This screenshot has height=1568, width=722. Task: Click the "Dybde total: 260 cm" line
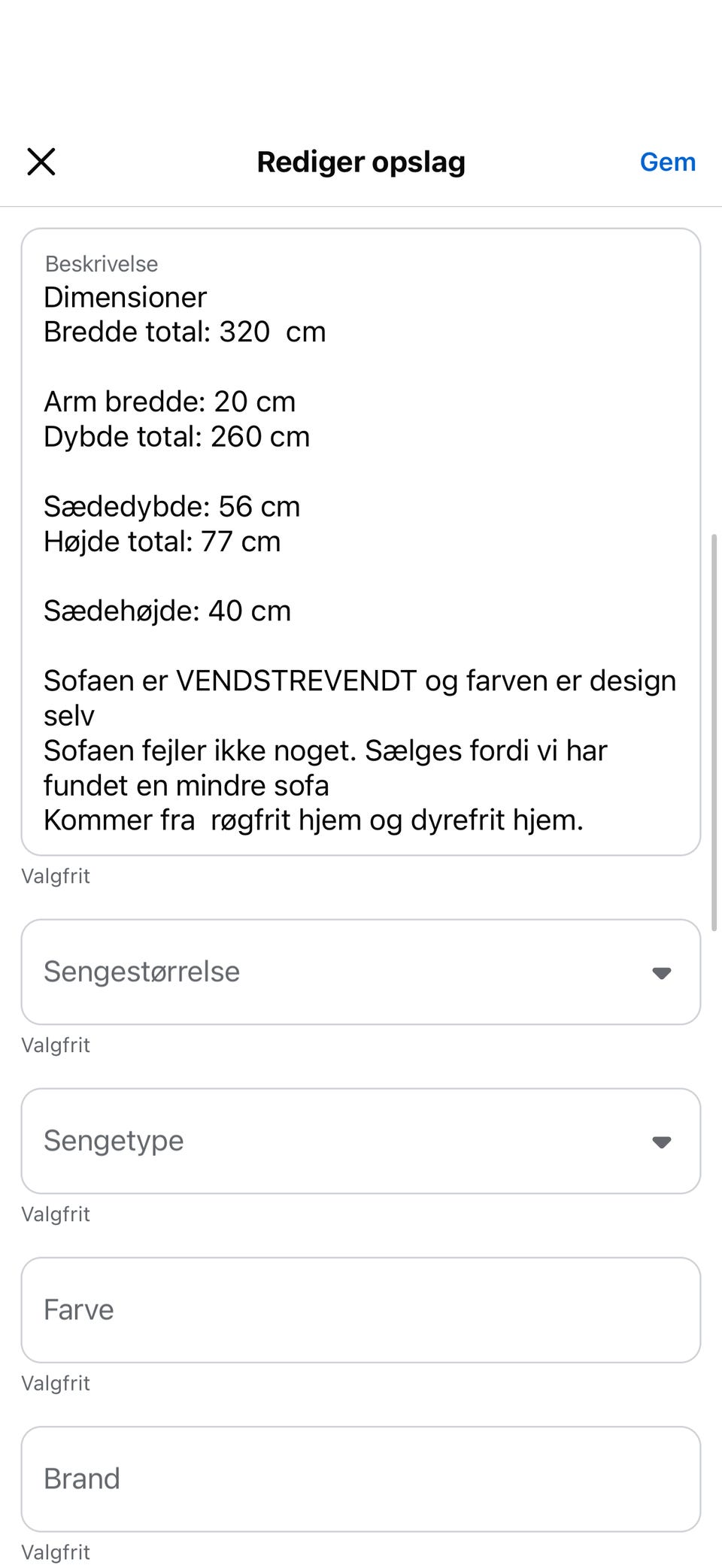point(177,437)
